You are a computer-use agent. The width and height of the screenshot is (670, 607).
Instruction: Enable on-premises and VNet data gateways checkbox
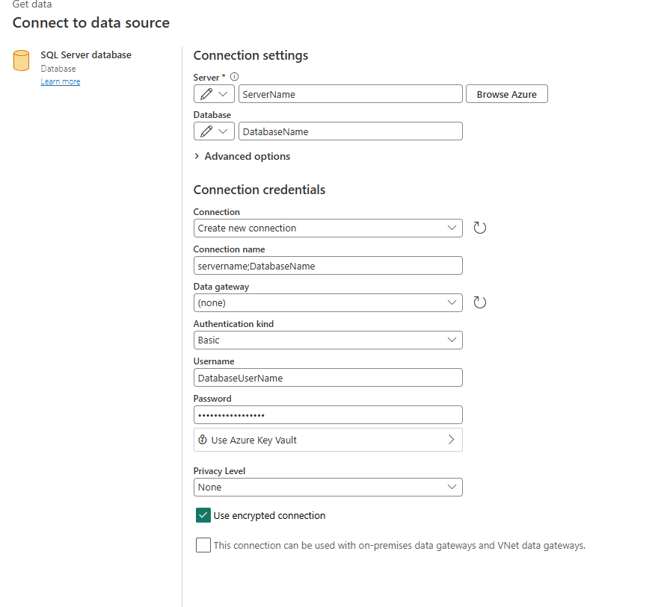[203, 545]
